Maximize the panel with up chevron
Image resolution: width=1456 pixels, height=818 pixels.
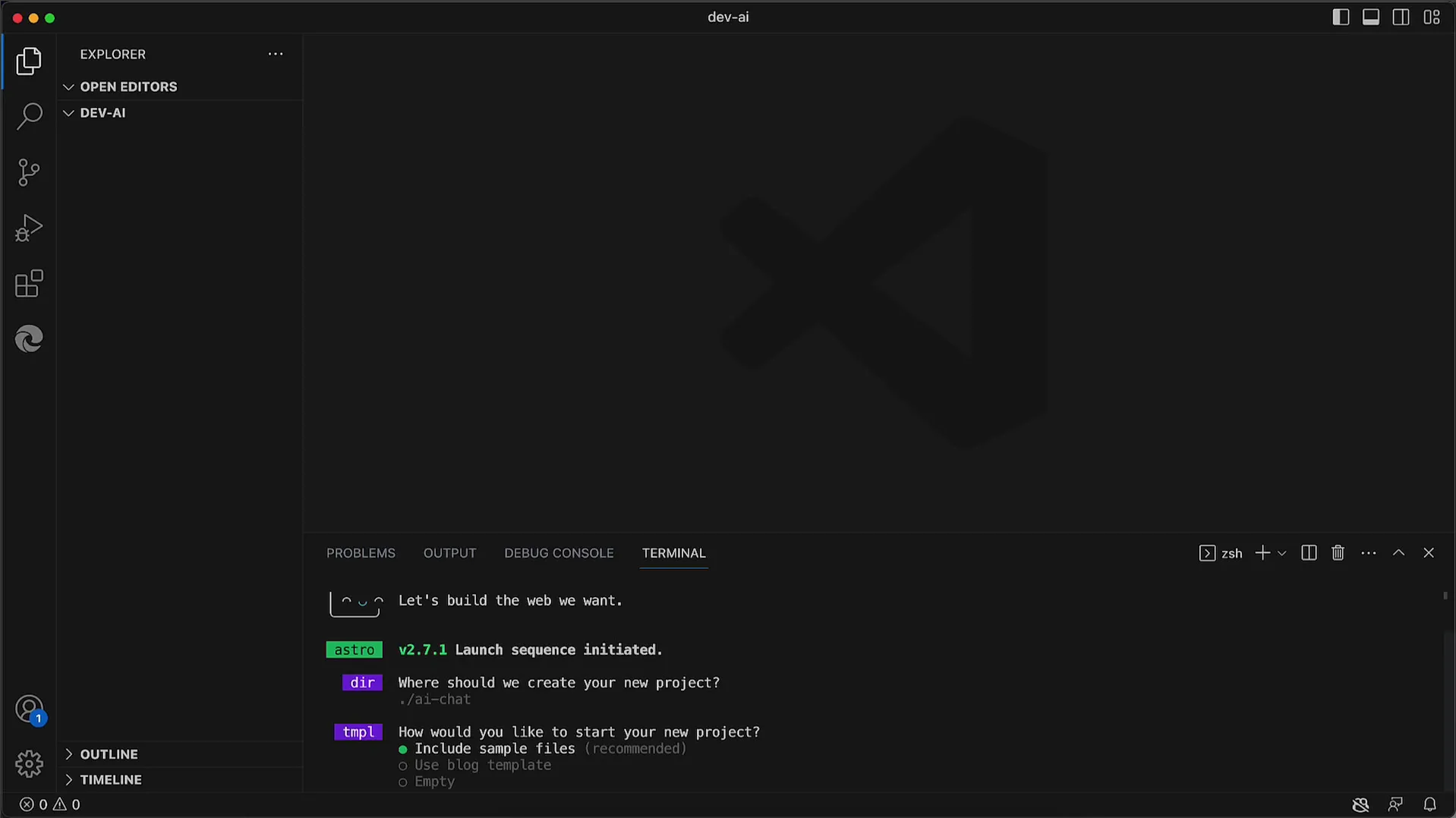click(x=1398, y=552)
